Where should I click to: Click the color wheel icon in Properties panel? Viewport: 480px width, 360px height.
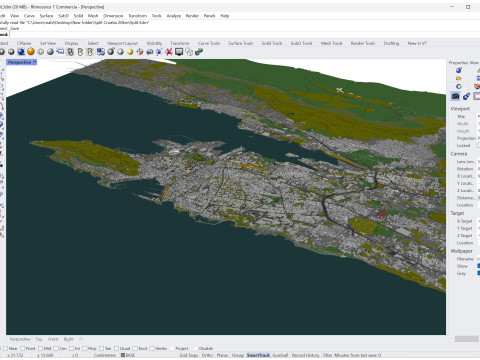pyautogui.click(x=459, y=87)
